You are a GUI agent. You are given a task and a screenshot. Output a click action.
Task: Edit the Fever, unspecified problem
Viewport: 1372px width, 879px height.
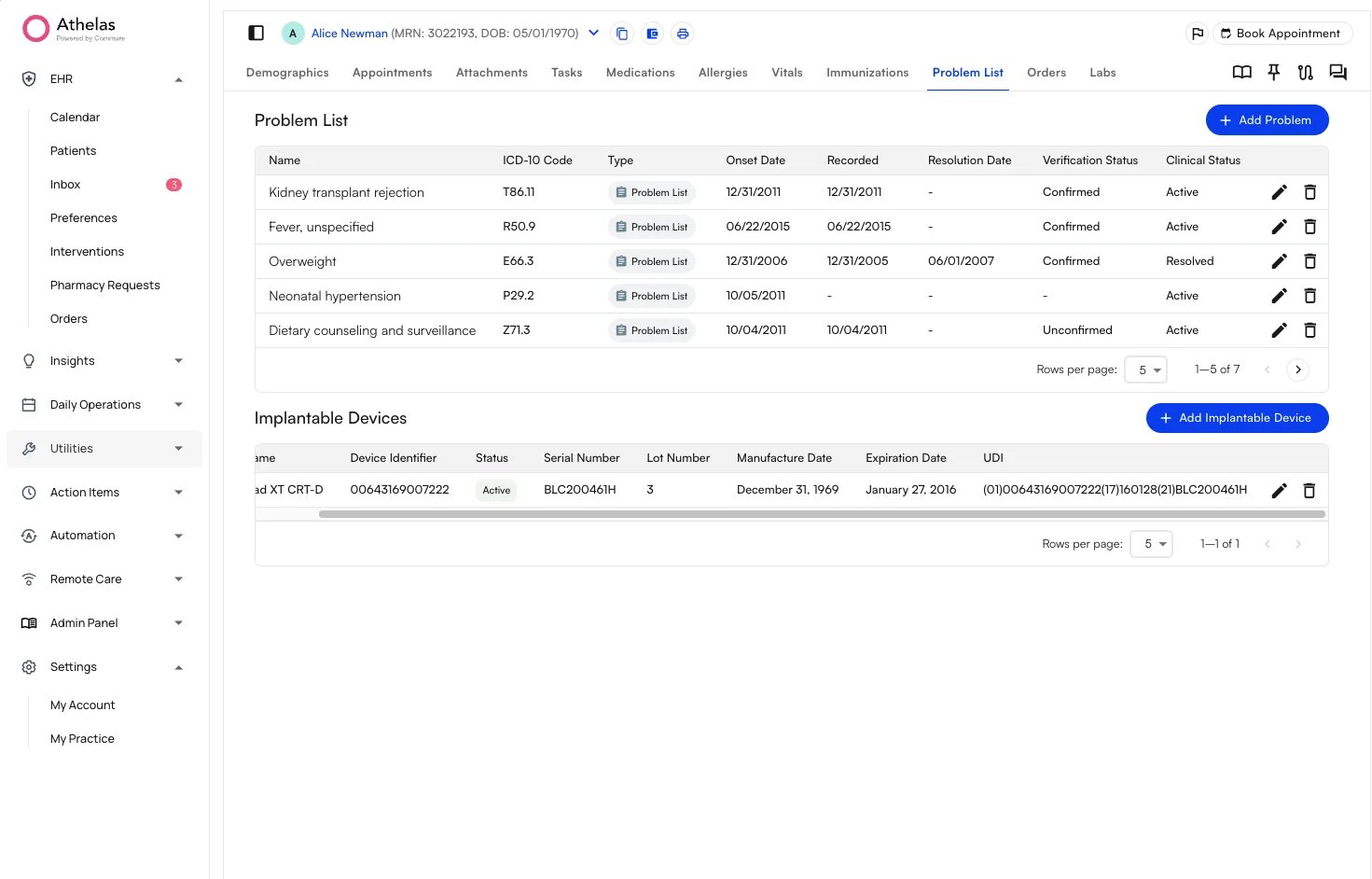(1279, 227)
